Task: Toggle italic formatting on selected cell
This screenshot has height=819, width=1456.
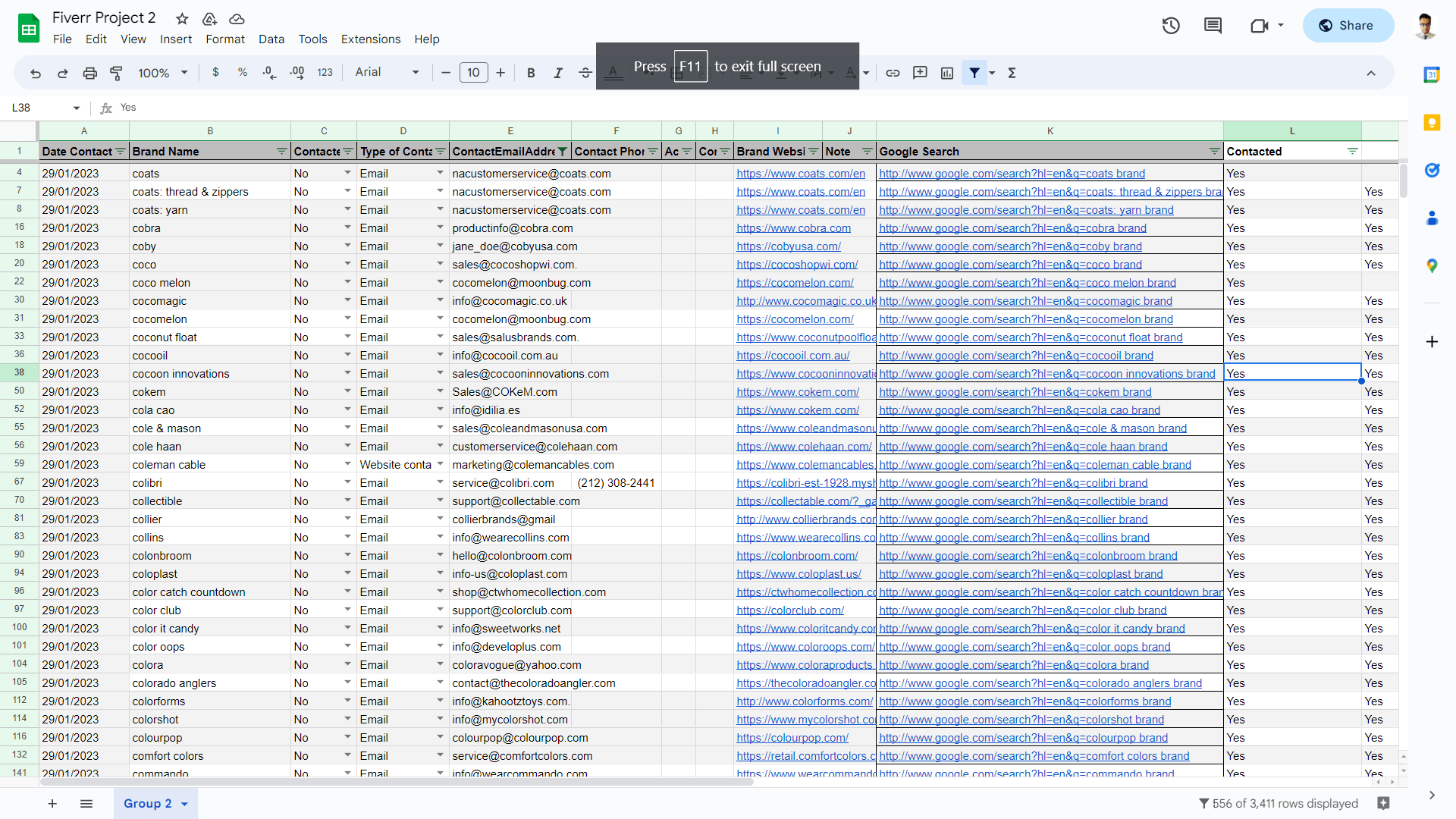Action: [556, 73]
